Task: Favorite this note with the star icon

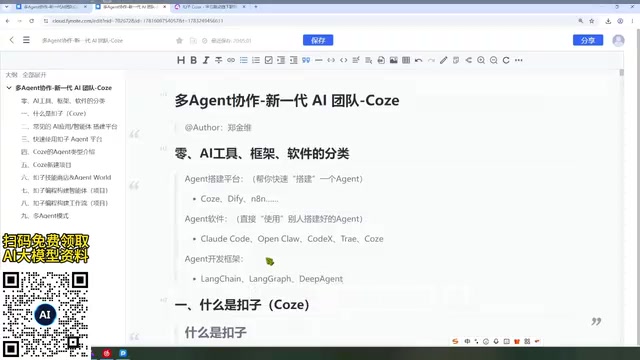Action: [179, 40]
